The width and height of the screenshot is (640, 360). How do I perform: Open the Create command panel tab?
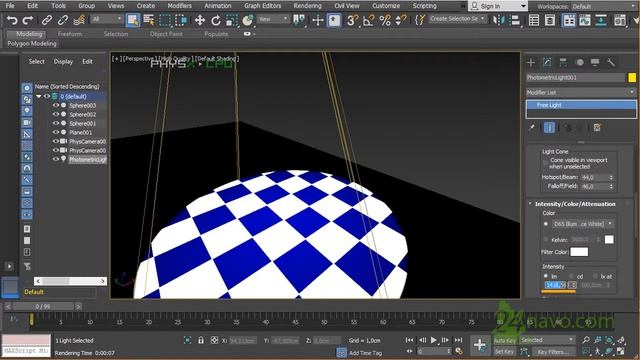(x=531, y=62)
